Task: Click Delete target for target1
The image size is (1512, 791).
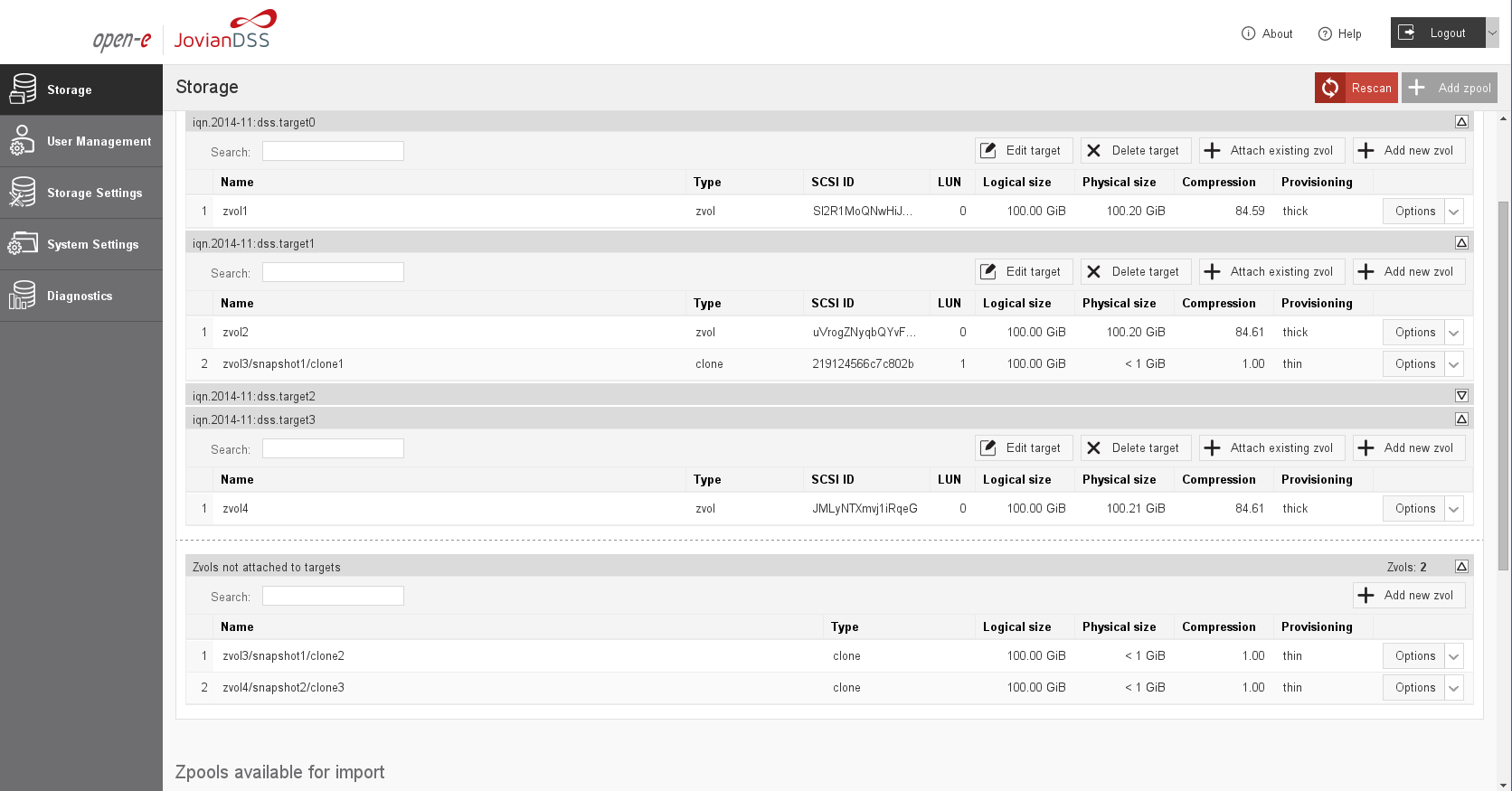Action: click(1136, 272)
